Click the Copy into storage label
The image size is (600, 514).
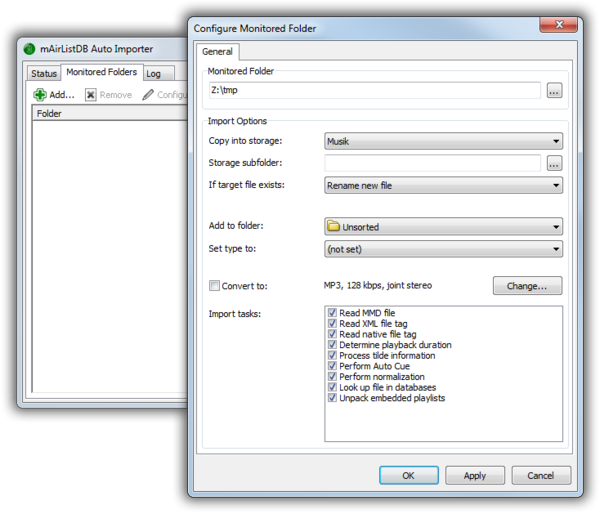pyautogui.click(x=245, y=141)
